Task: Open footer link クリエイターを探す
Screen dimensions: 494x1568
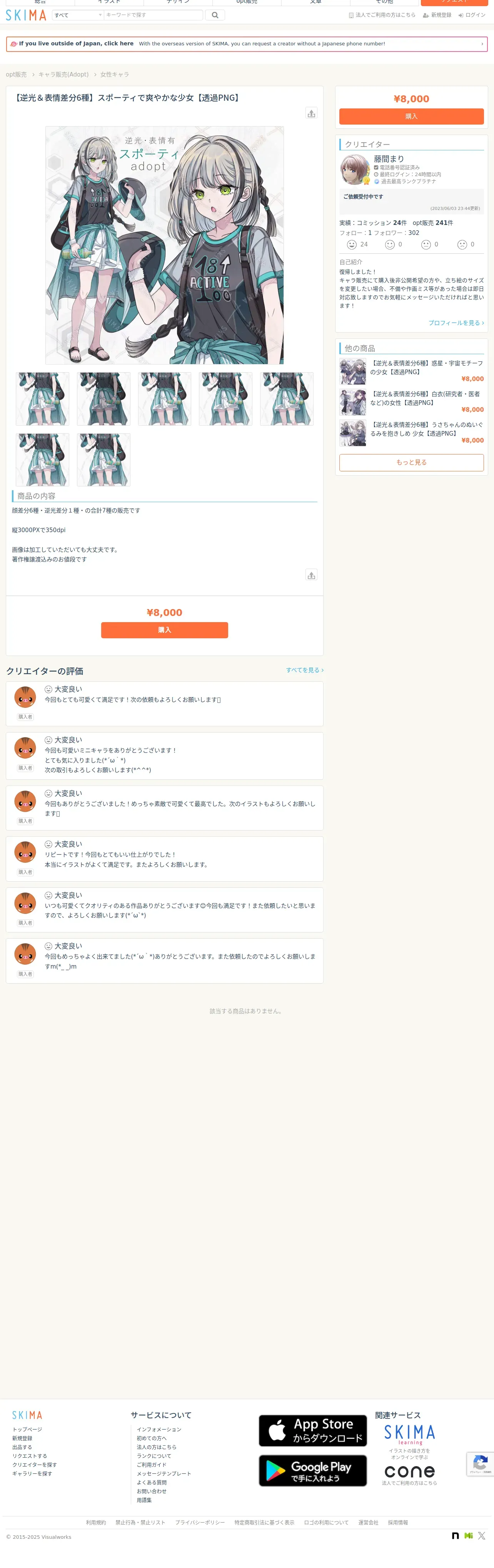Action: [34, 1465]
